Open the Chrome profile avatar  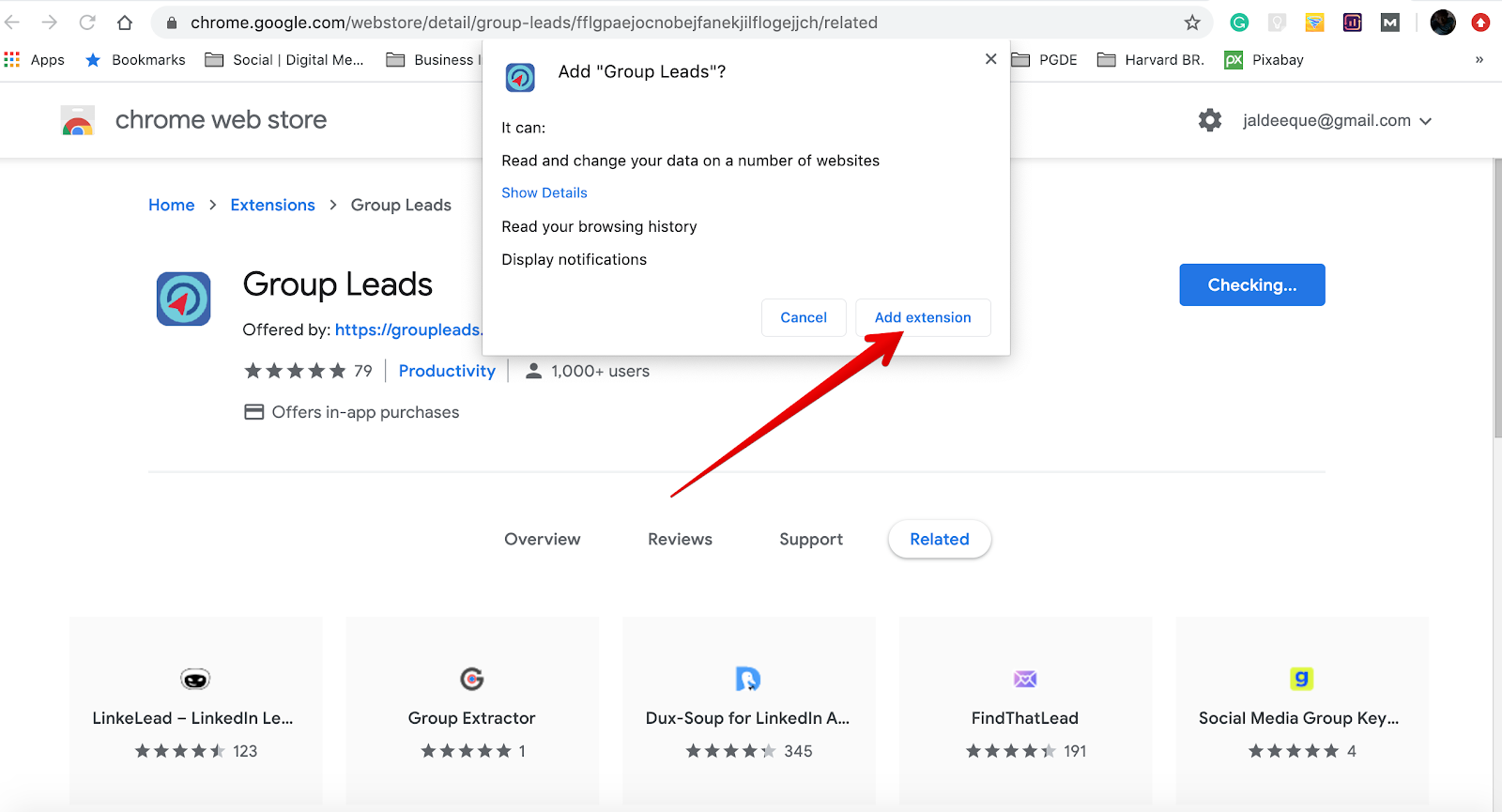(x=1443, y=23)
